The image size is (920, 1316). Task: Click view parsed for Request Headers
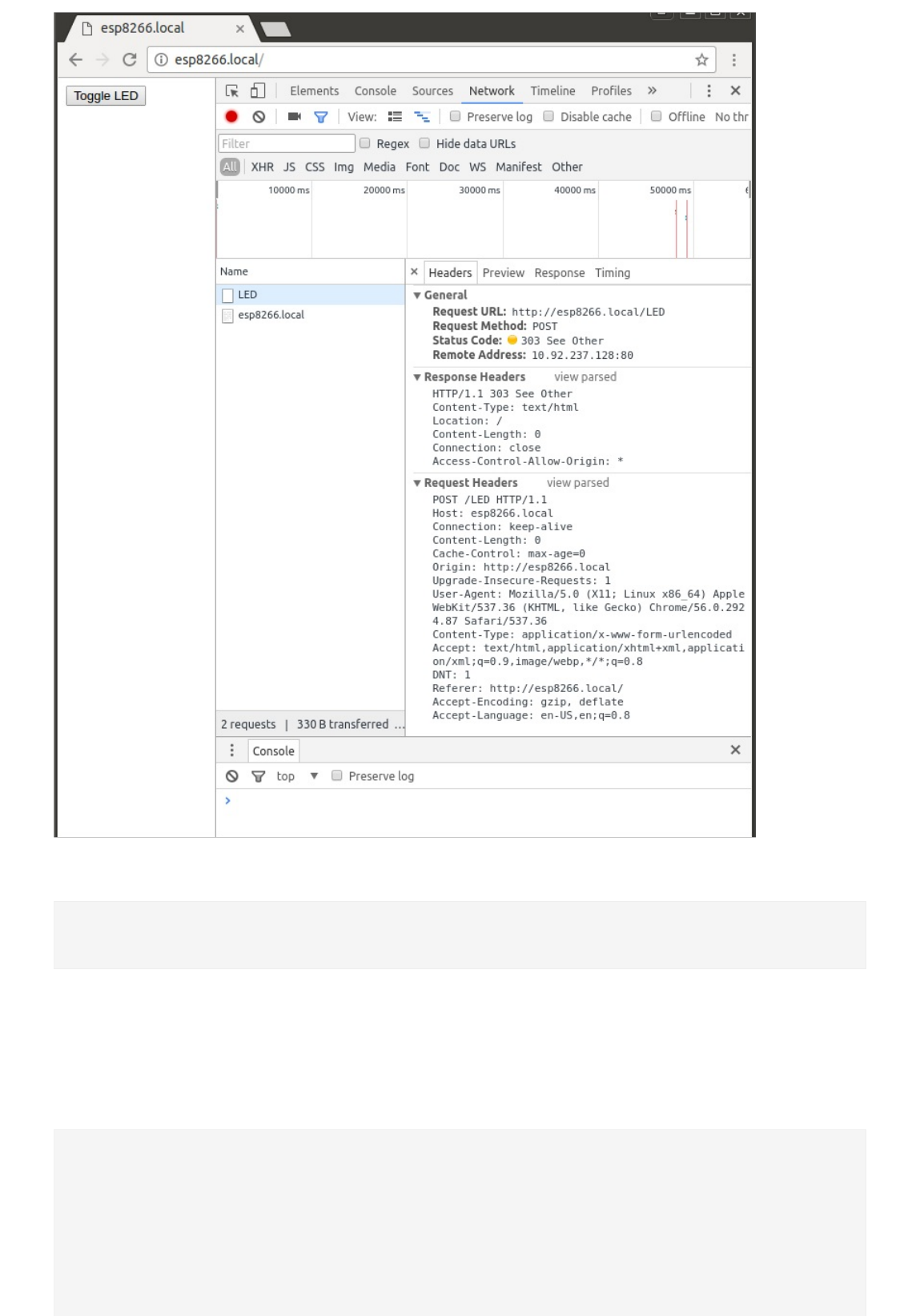click(x=577, y=483)
